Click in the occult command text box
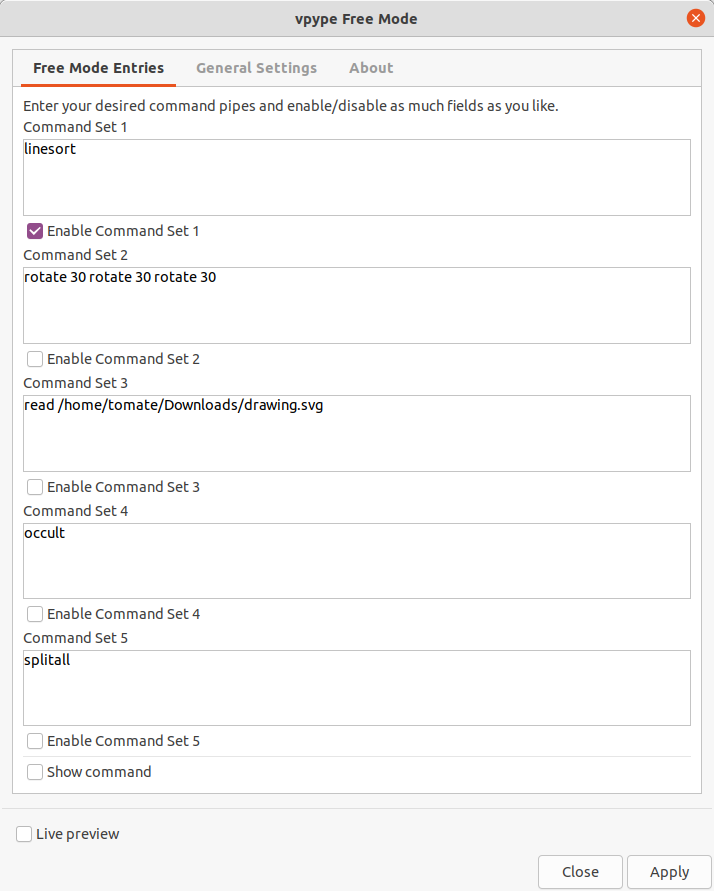The height and width of the screenshot is (891, 714). click(x=357, y=561)
